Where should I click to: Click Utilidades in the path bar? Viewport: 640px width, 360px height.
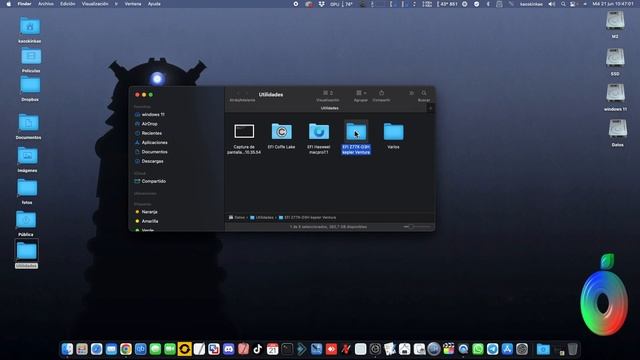(x=262, y=218)
